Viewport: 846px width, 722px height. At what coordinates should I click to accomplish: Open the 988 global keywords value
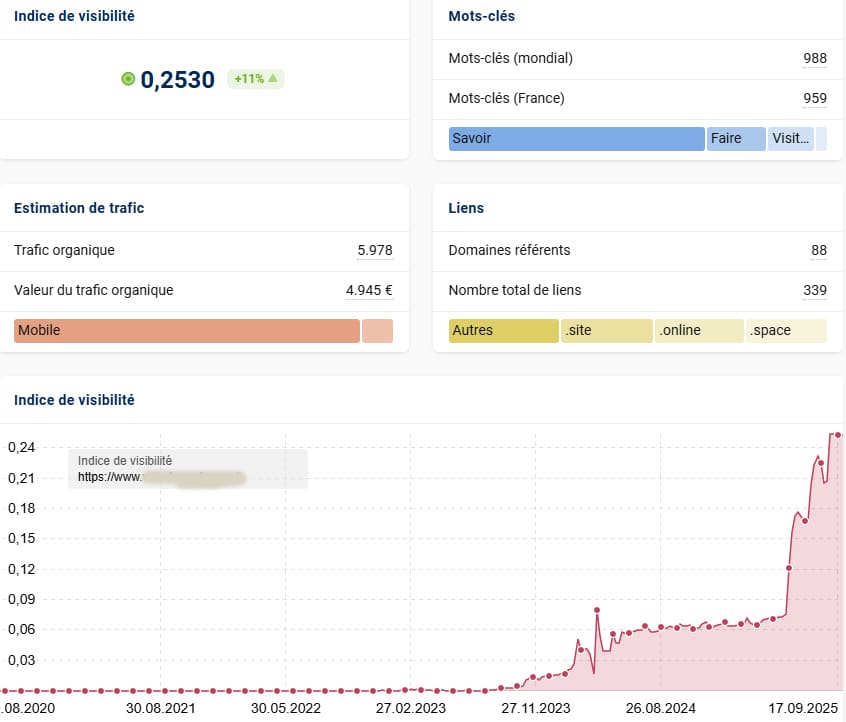[x=814, y=58]
